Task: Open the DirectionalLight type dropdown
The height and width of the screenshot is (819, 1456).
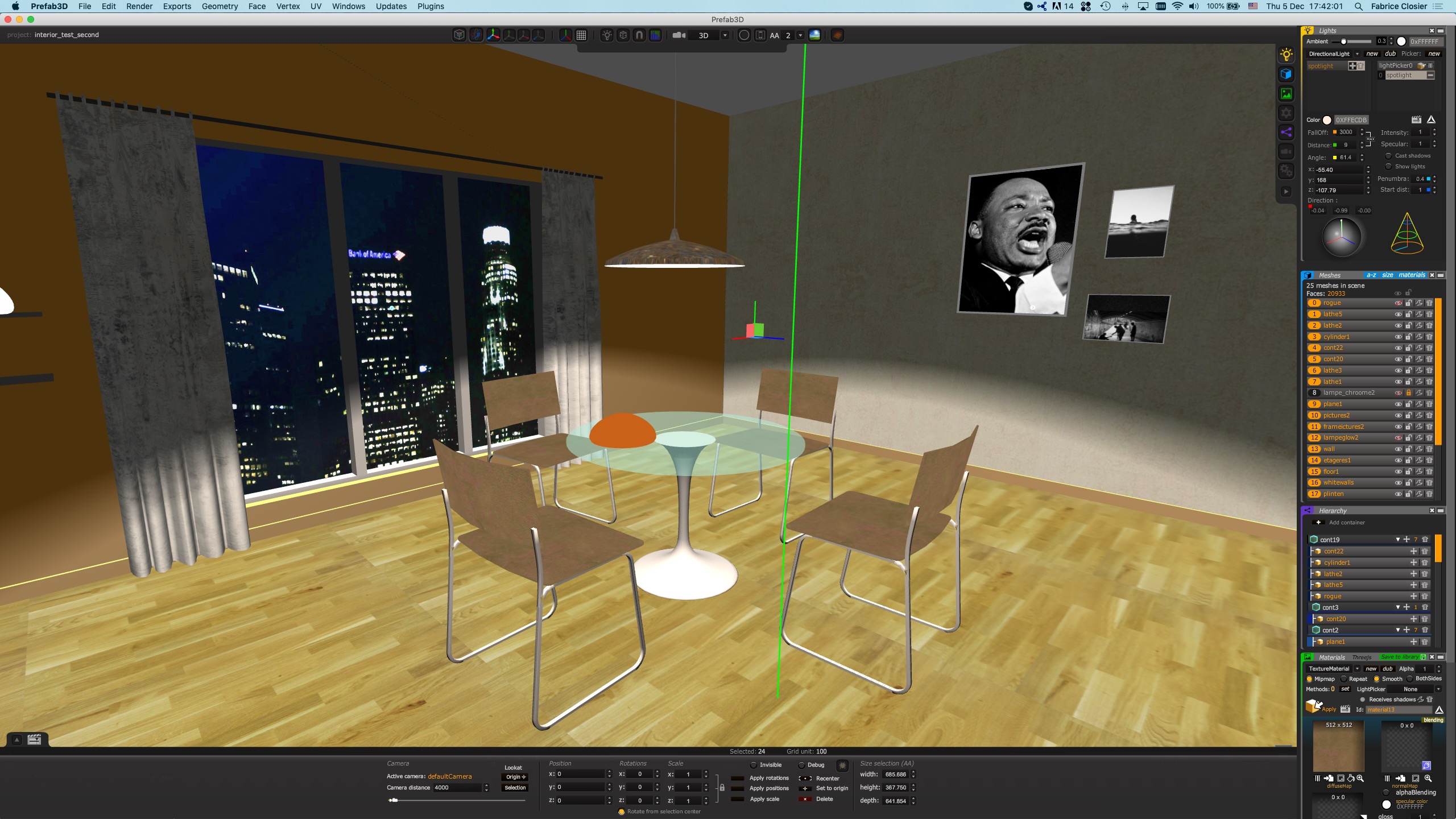Action: click(x=1357, y=54)
